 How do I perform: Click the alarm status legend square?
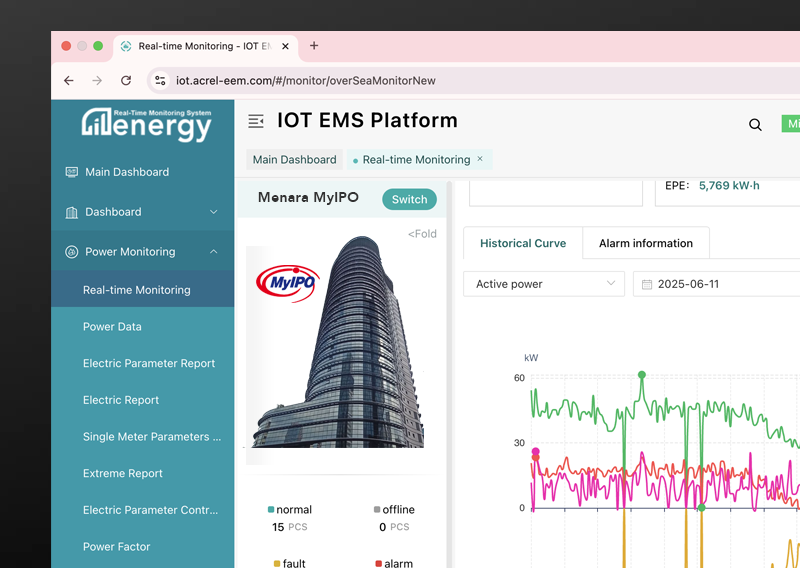(378, 563)
